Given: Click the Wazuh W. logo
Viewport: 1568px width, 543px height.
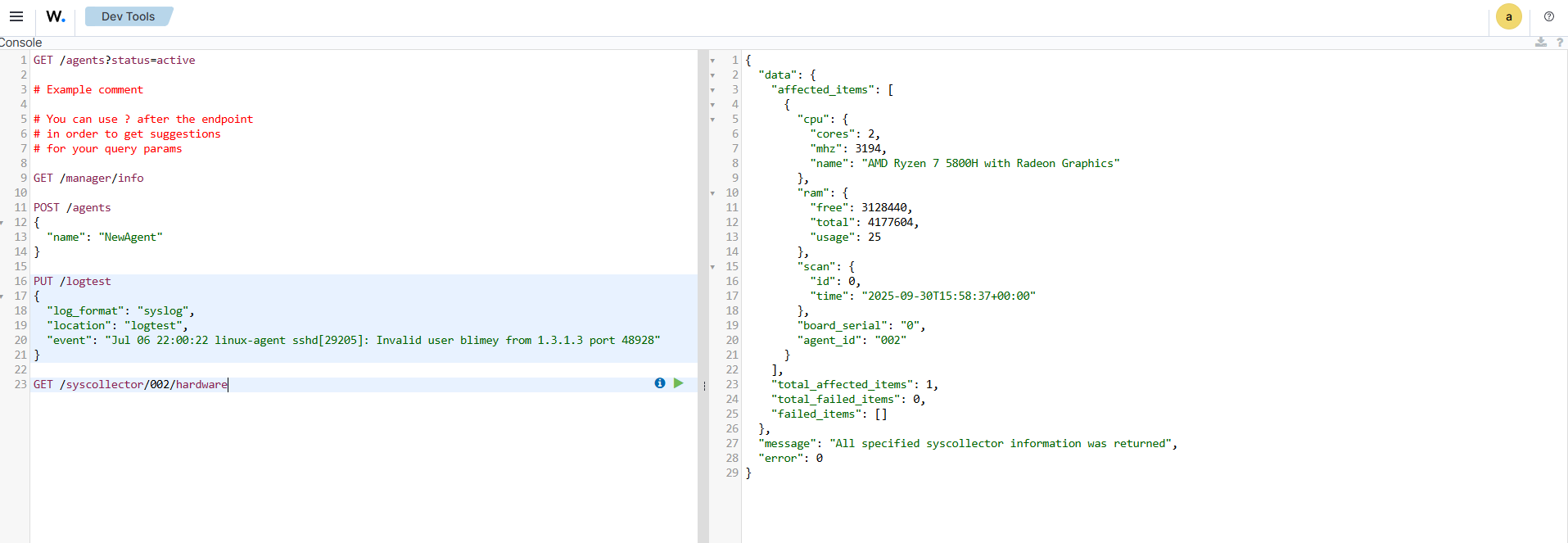Looking at the screenshot, I should click(55, 16).
